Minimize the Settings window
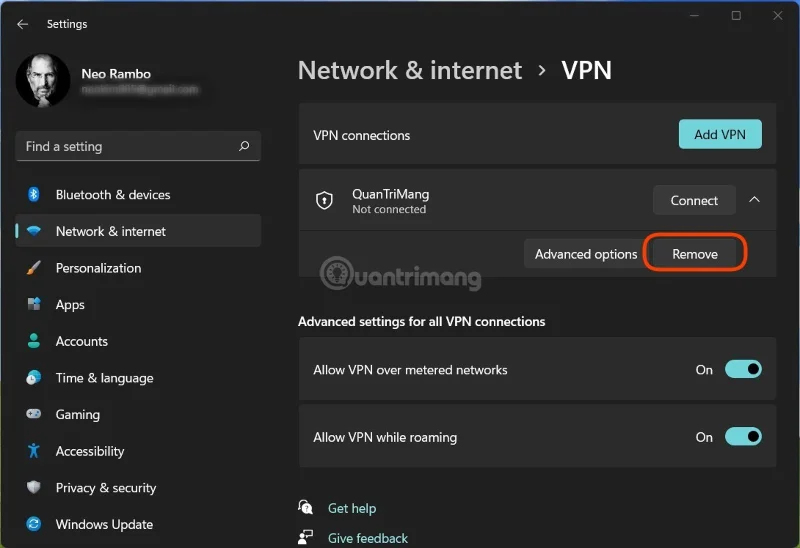800x548 pixels. (694, 16)
